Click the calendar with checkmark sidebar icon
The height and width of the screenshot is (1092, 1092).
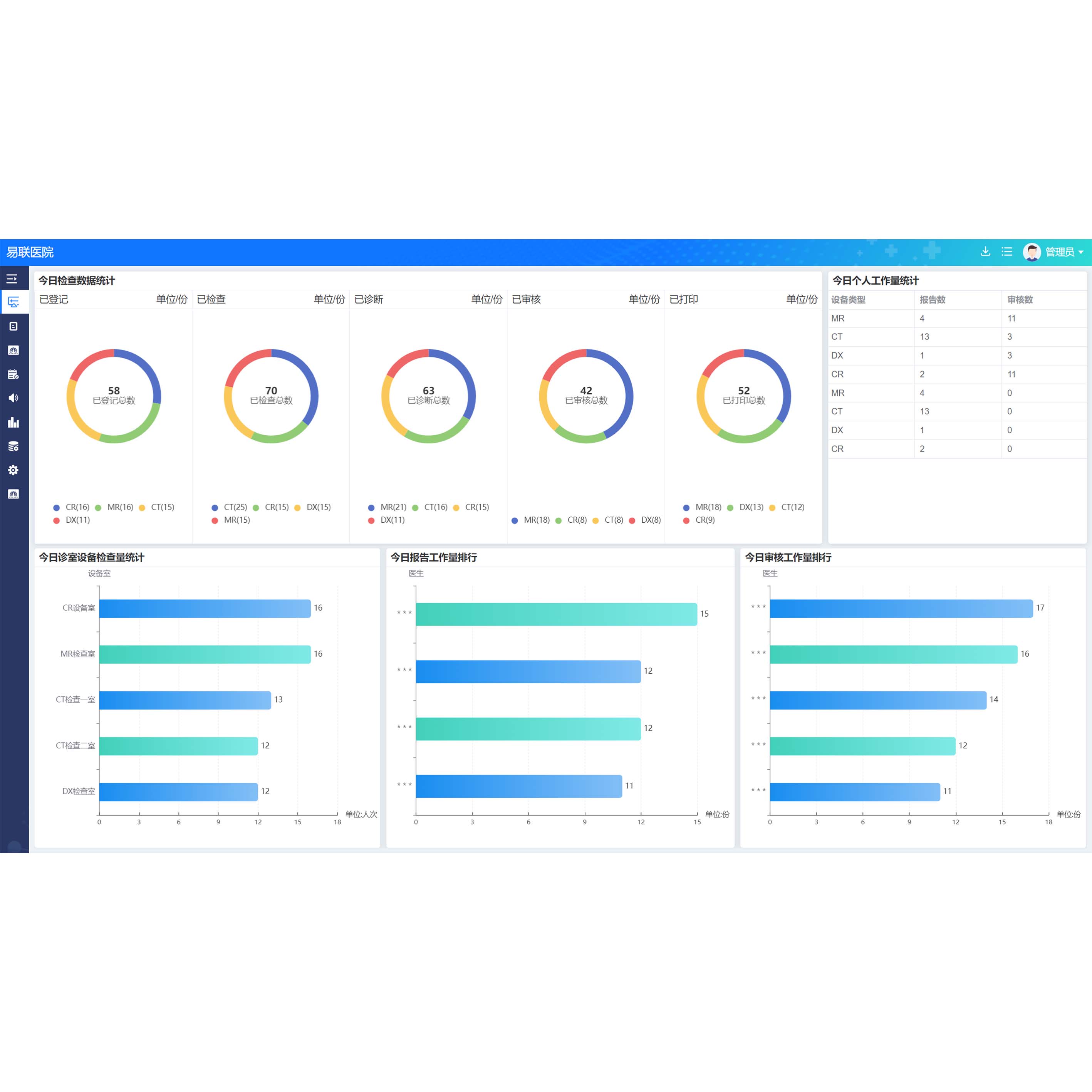(13, 374)
